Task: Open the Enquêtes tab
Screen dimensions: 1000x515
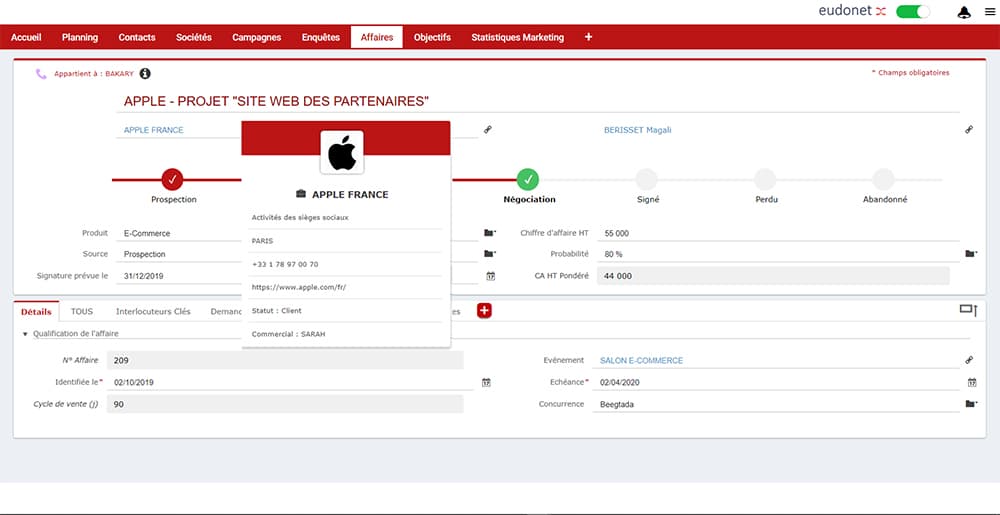Action: [321, 37]
